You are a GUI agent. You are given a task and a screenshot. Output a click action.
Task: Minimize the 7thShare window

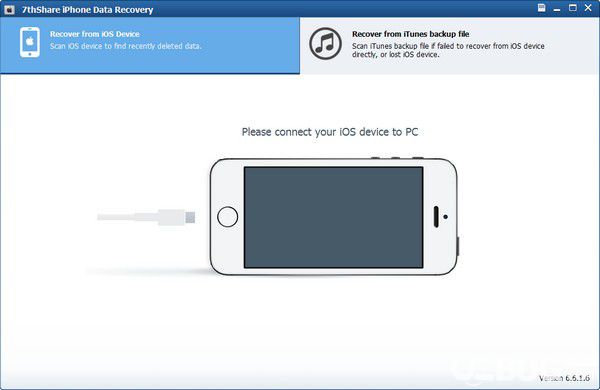click(557, 9)
